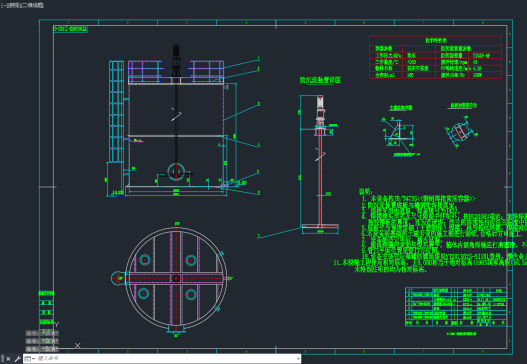The image size is (527, 364).
Task: Open command line customize wrench menu
Action: (17, 359)
